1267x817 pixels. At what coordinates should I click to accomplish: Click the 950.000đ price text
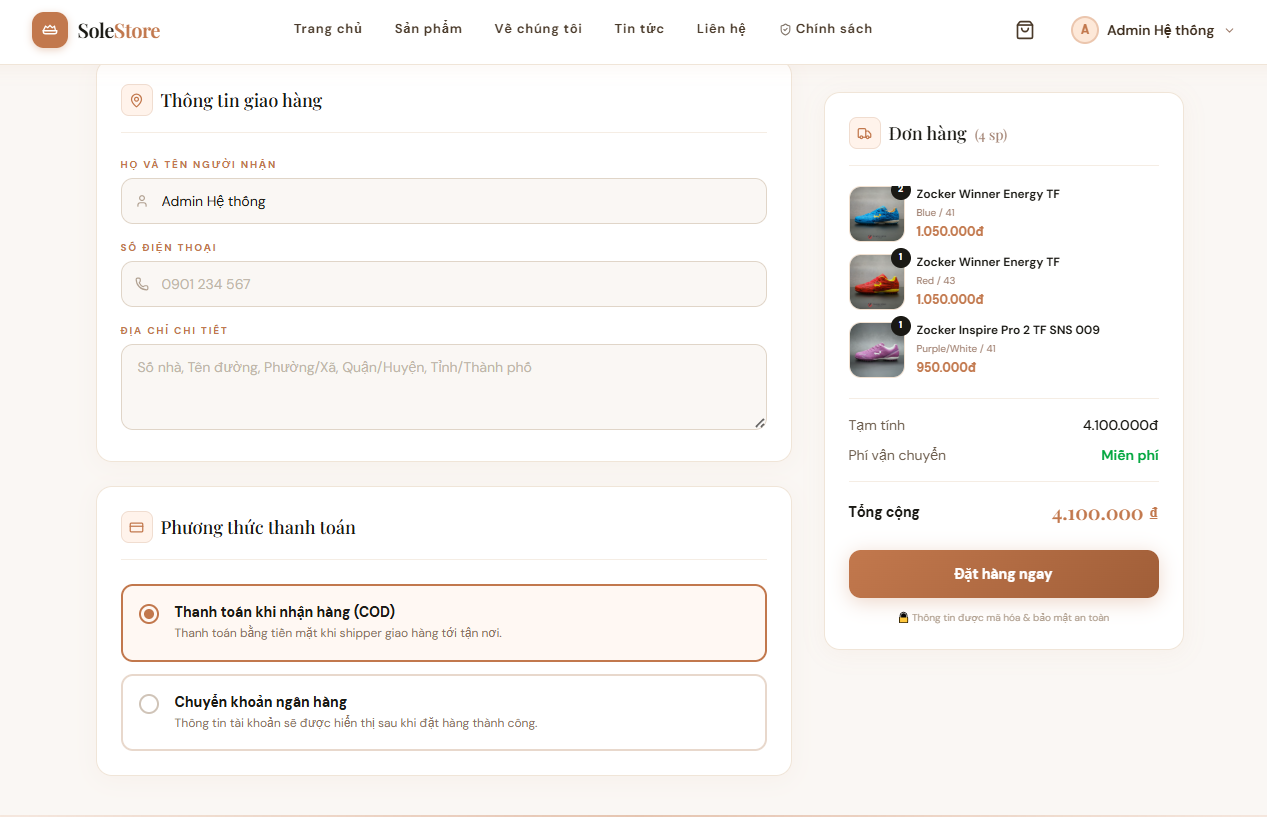coord(946,367)
